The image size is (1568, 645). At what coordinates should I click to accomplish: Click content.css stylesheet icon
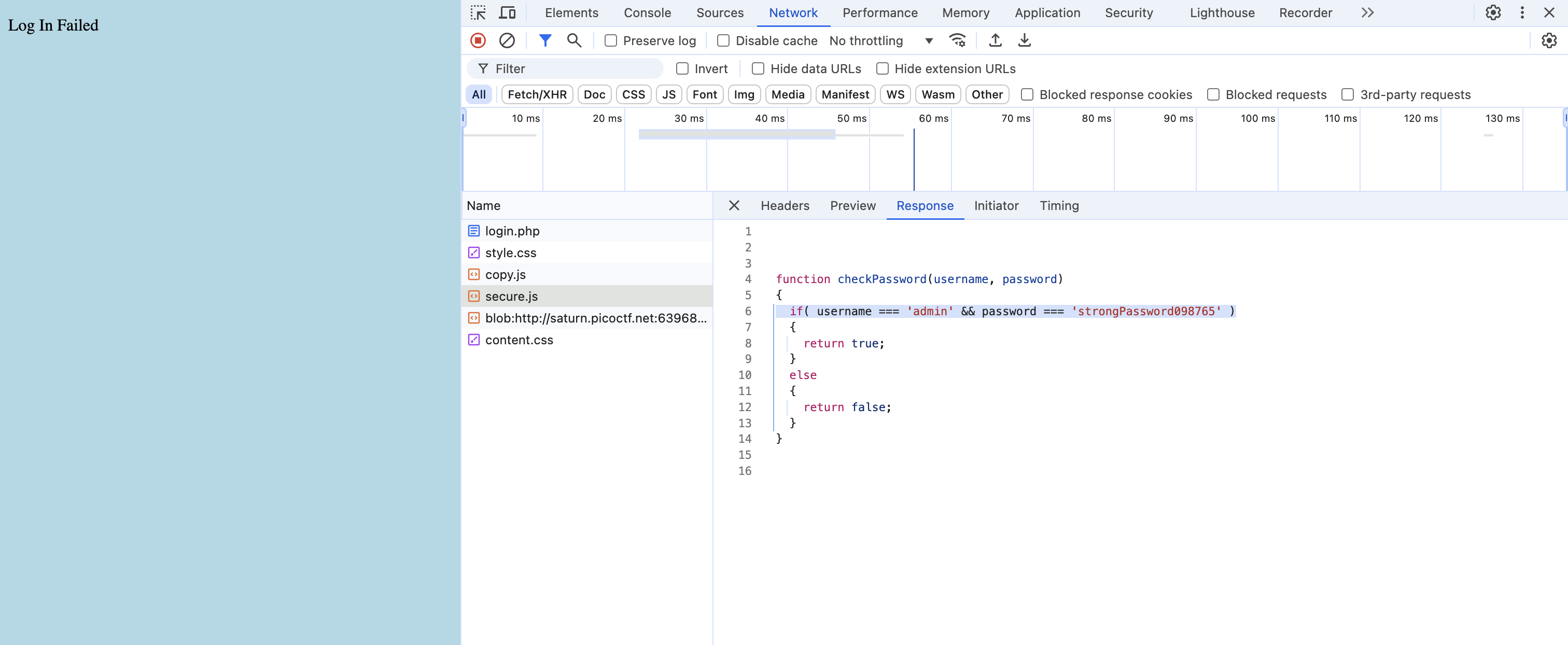[x=473, y=340]
